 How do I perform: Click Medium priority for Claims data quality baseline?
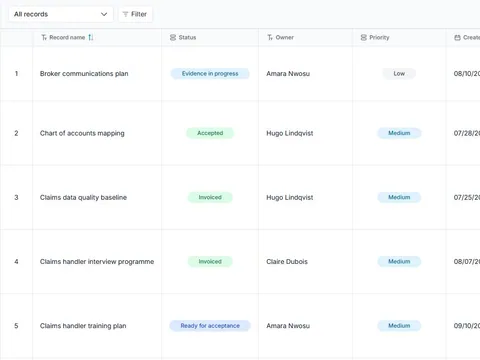(x=399, y=197)
